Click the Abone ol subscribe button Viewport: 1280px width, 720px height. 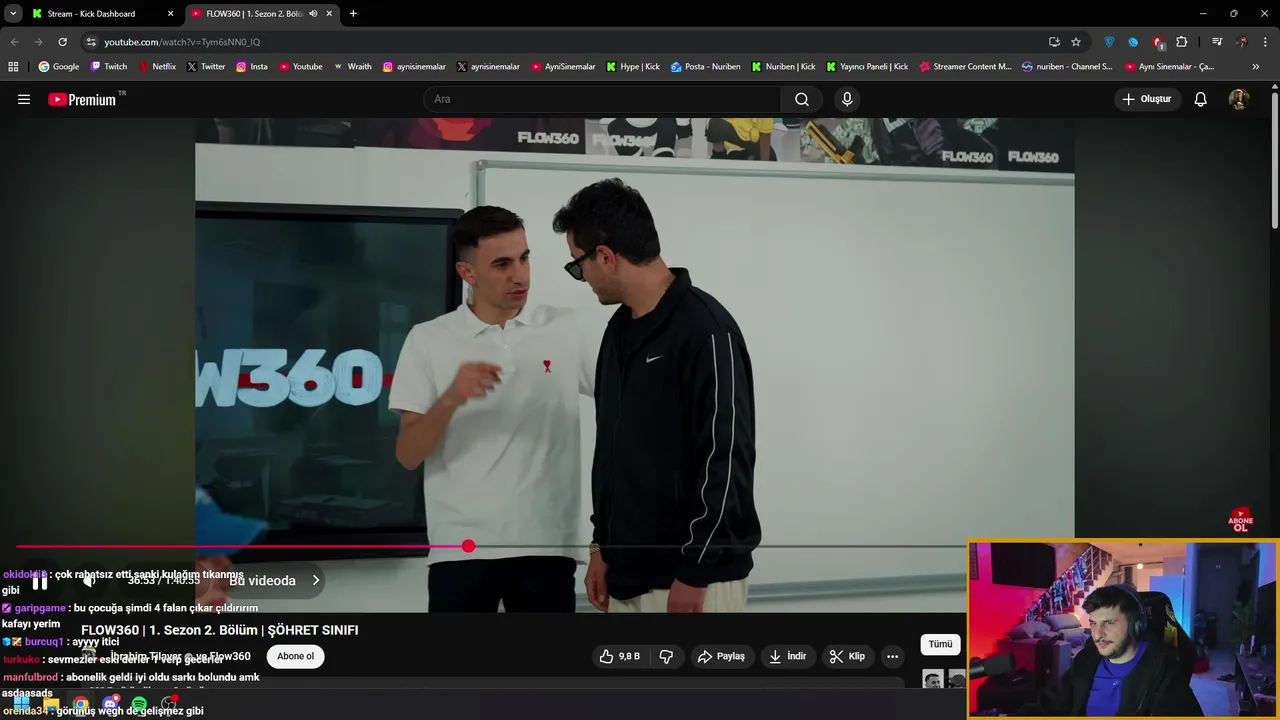click(295, 656)
